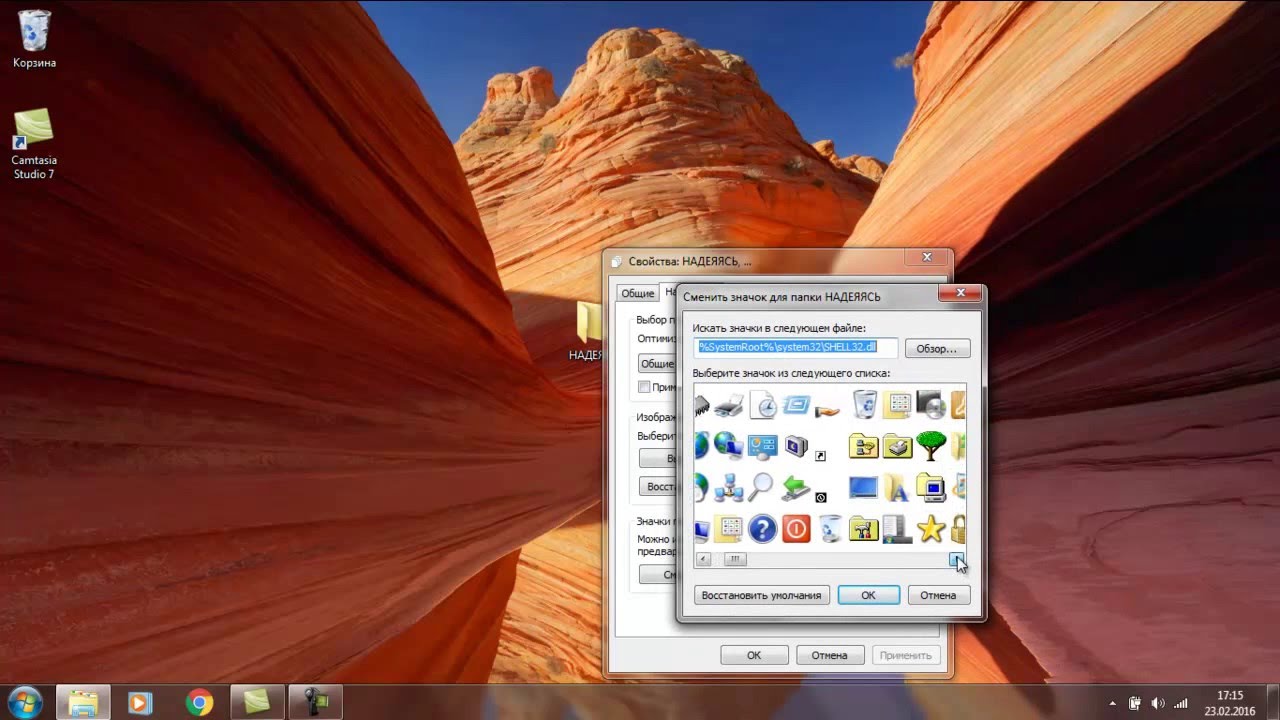Select the network computers icon

click(728, 487)
